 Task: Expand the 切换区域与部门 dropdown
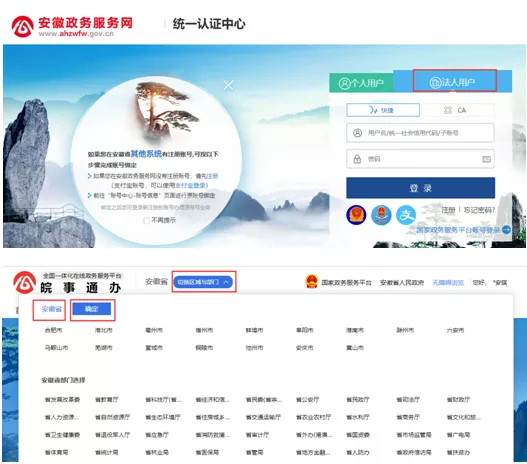203,282
